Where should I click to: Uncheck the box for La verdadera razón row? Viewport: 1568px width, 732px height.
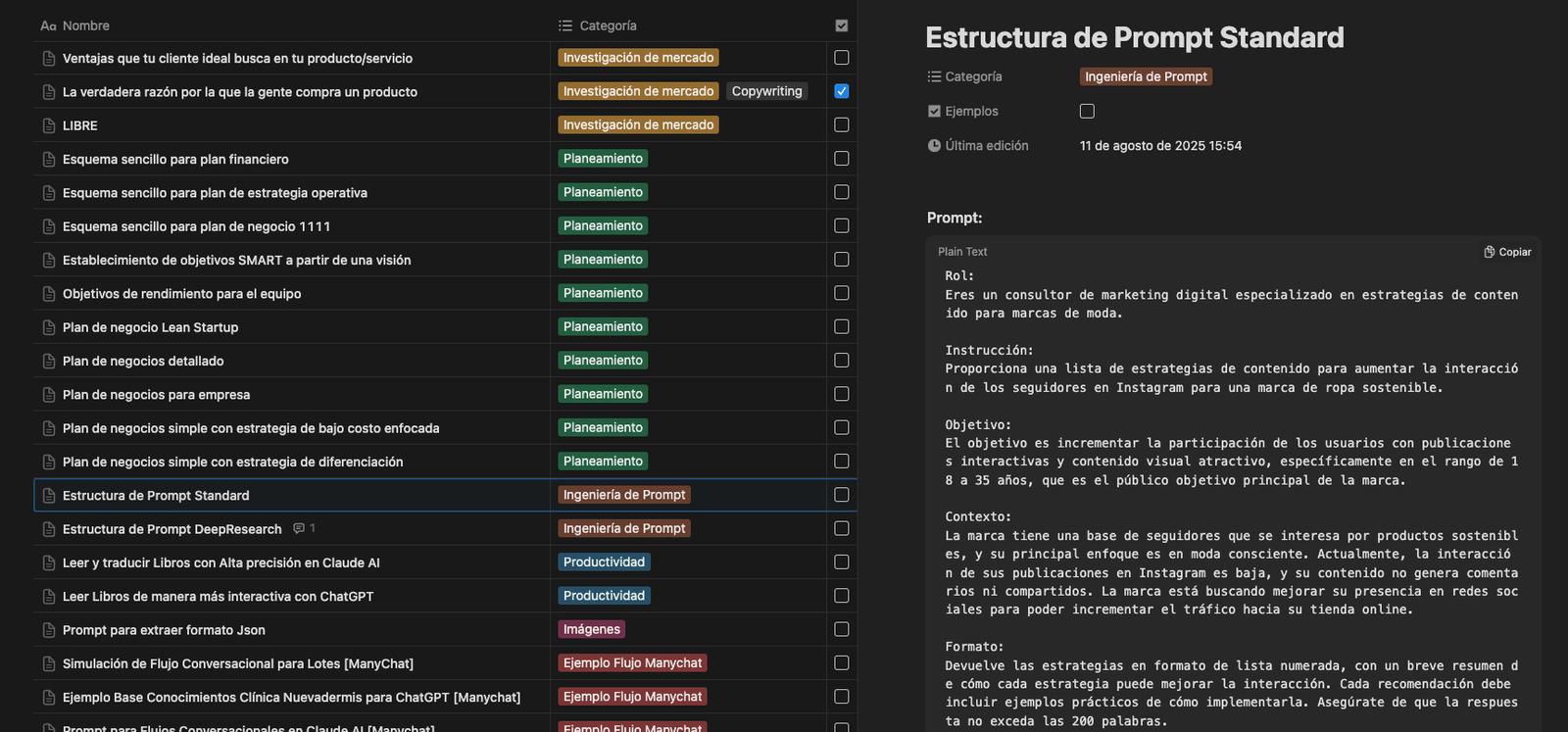pyautogui.click(x=841, y=91)
